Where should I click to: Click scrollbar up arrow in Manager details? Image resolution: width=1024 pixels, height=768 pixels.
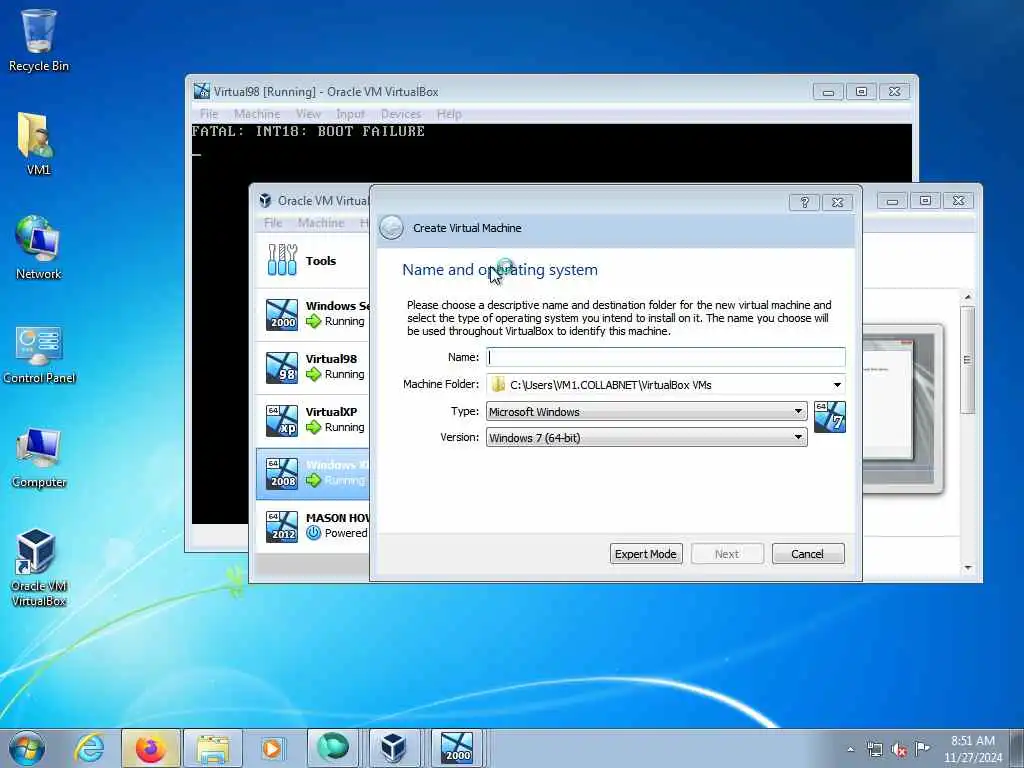(x=968, y=297)
